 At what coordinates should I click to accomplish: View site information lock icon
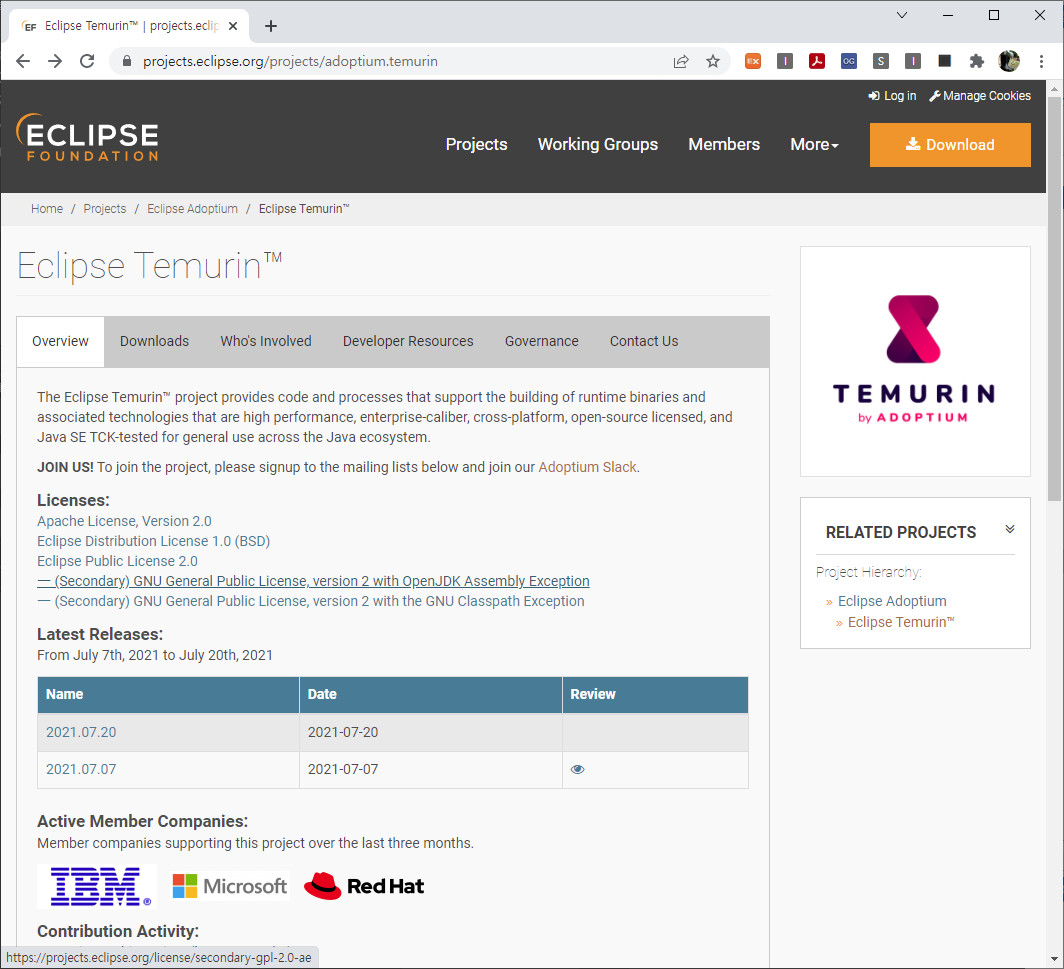126,61
